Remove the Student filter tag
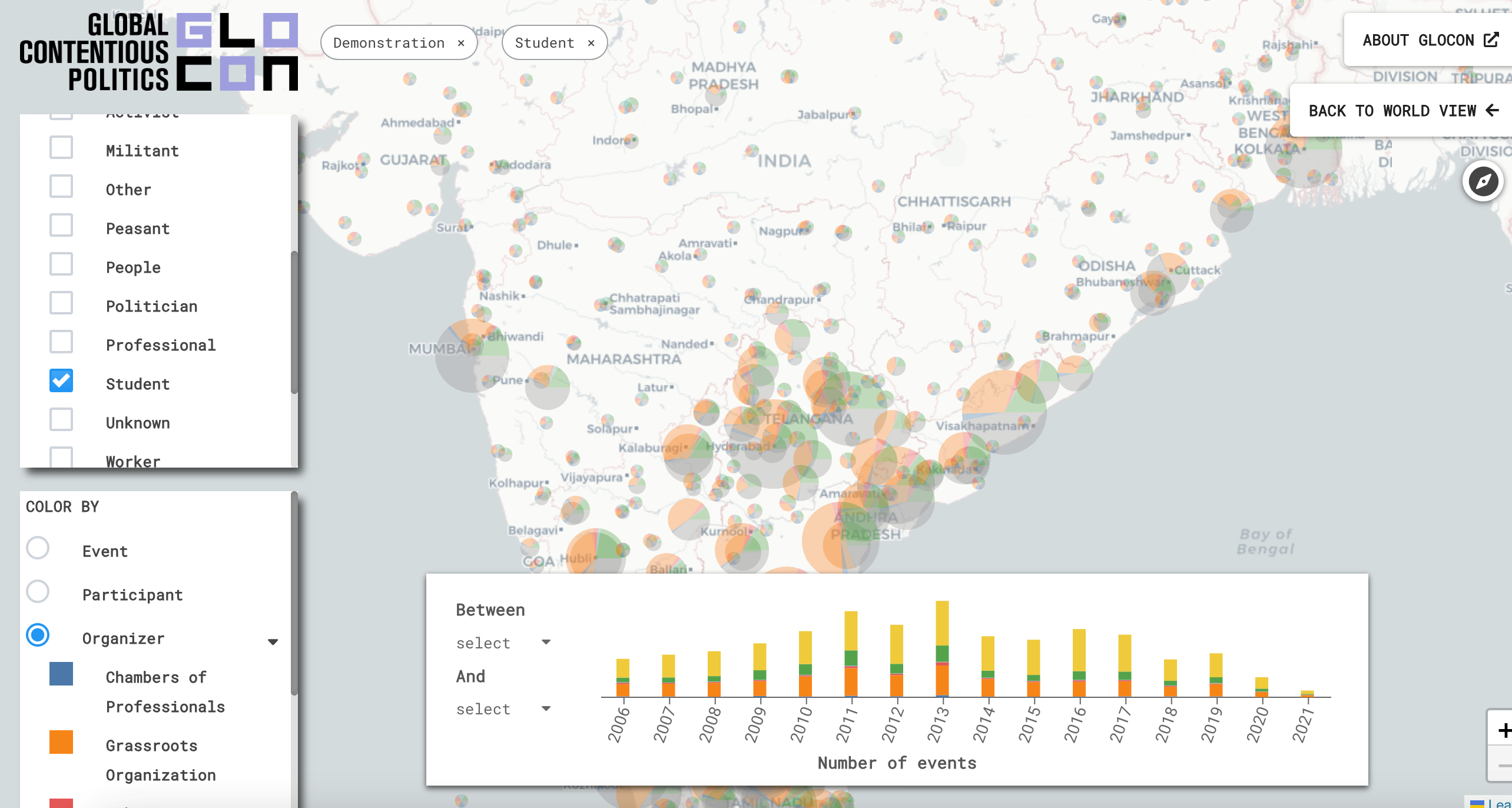 (x=592, y=43)
